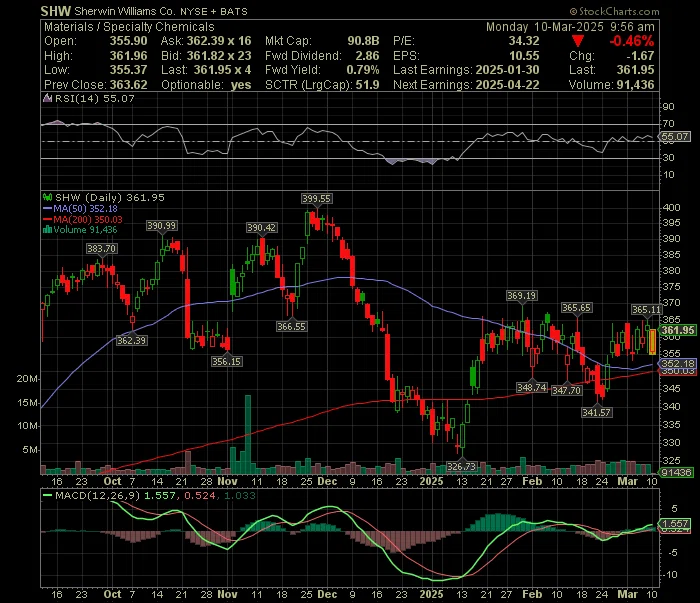Click the Dec label on upper date axis
The image size is (700, 603).
pyautogui.click(x=327, y=482)
